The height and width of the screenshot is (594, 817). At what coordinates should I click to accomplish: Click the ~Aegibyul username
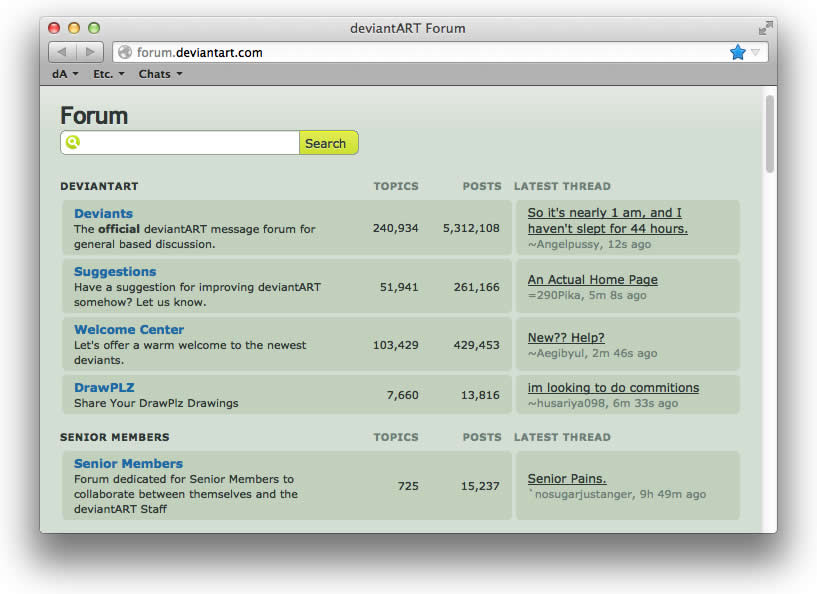click(556, 353)
